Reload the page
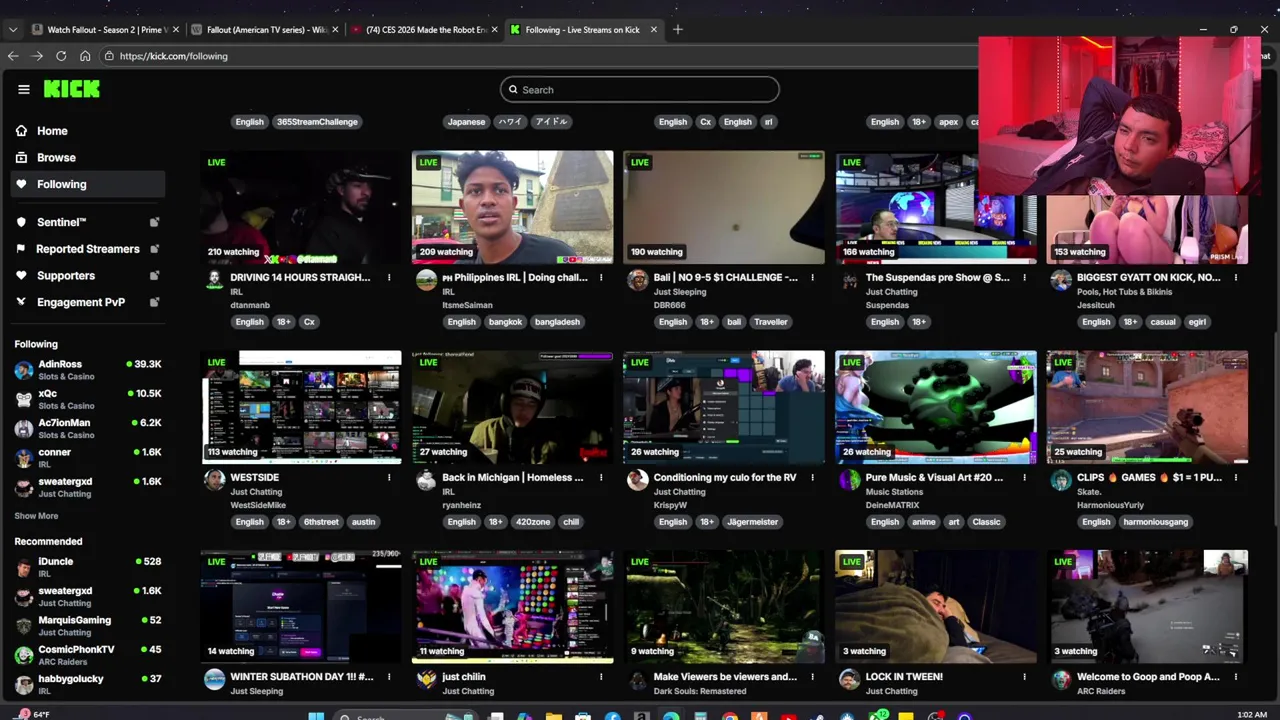Viewport: 1280px width, 720px height. (61, 56)
